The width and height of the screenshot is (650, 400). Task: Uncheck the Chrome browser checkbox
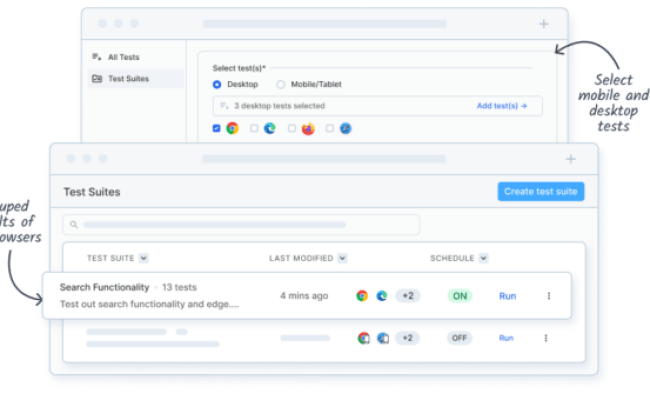point(216,128)
